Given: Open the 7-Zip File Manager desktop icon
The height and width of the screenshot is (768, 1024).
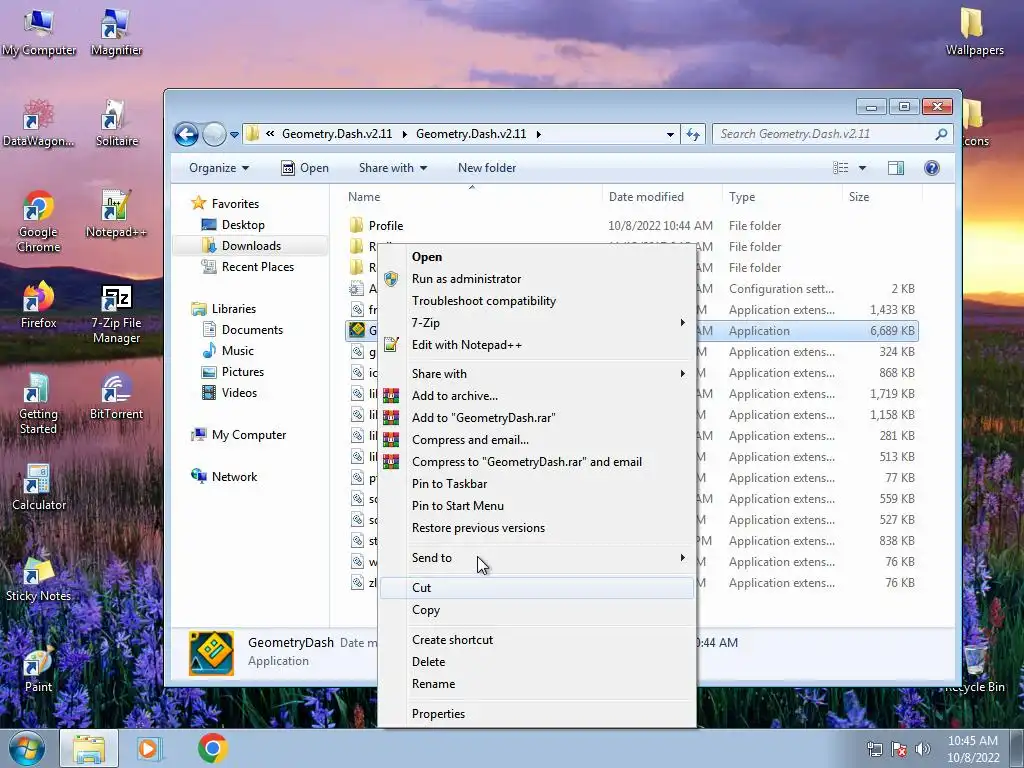Looking at the screenshot, I should pos(116,313).
